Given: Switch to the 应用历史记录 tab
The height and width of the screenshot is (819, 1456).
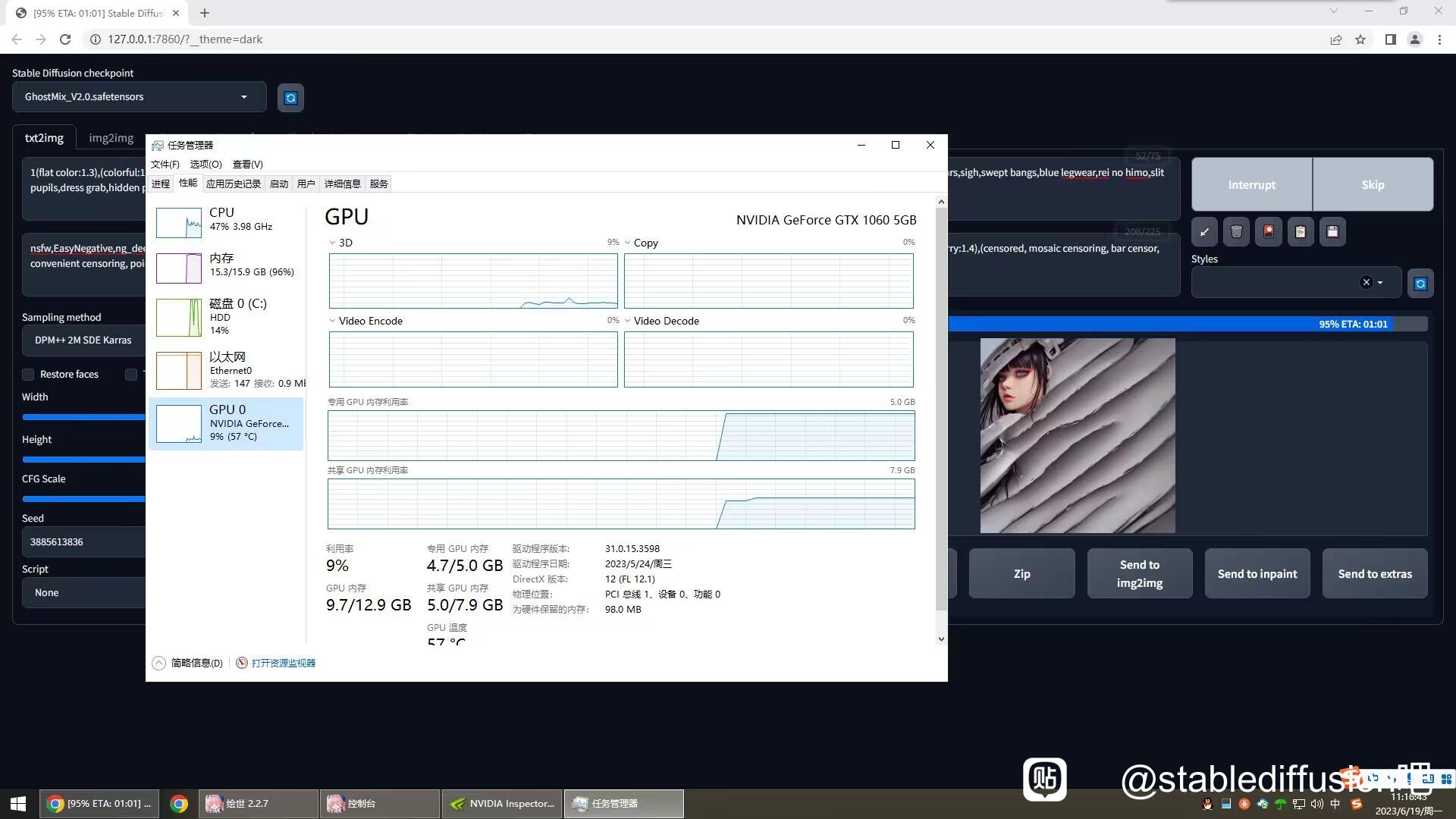Looking at the screenshot, I should (234, 184).
